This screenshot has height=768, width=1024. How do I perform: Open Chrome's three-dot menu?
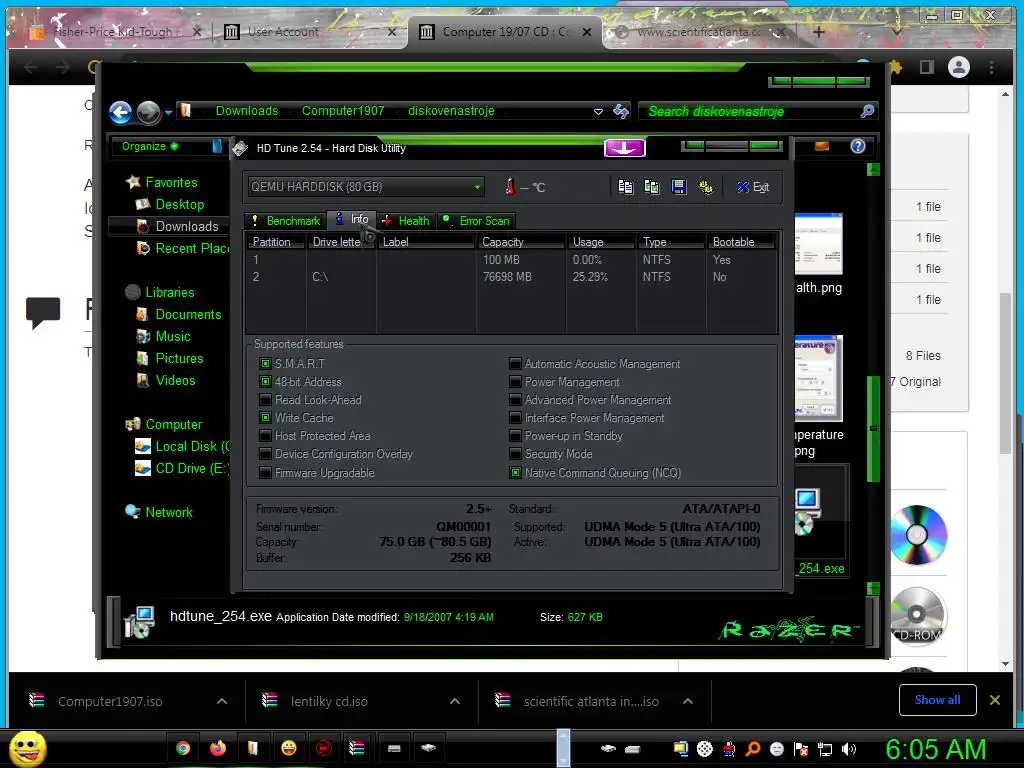(x=991, y=67)
